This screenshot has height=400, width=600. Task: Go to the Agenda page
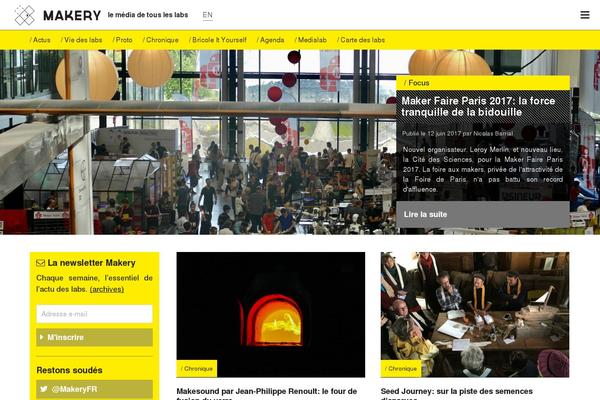point(270,40)
